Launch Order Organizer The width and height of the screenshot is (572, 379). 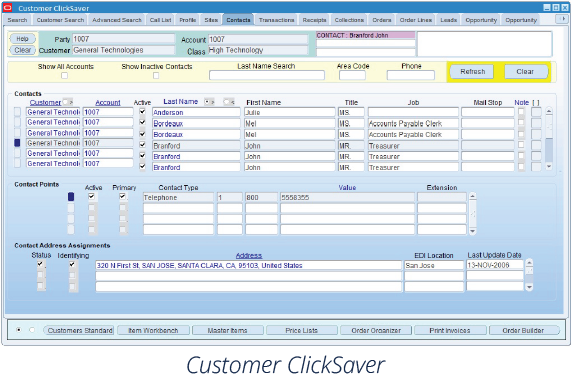pos(376,330)
